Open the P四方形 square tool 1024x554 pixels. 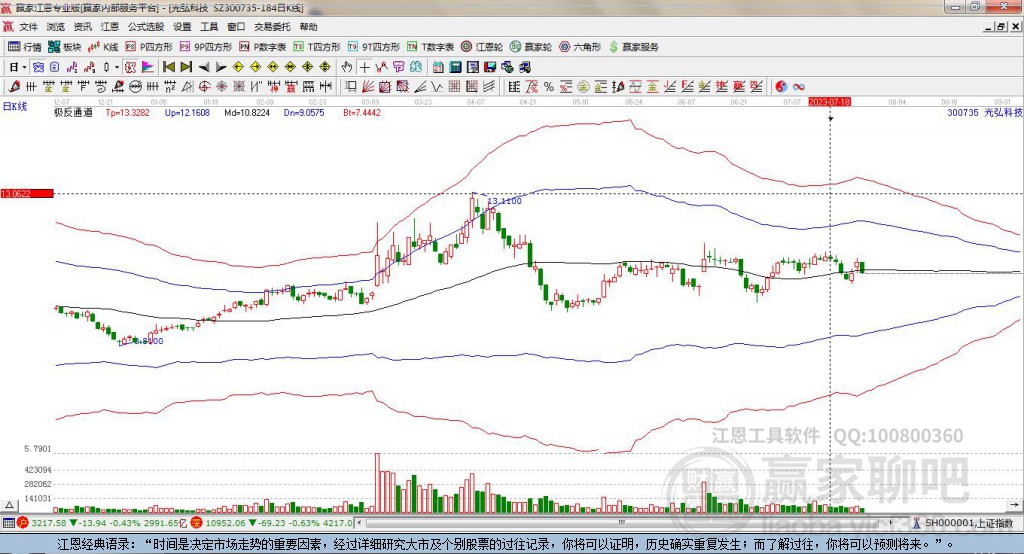pos(150,47)
